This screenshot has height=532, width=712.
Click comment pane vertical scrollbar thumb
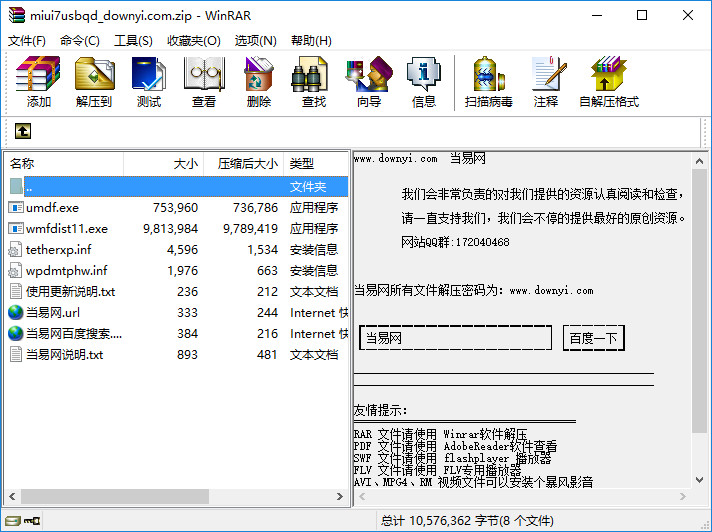(x=699, y=300)
